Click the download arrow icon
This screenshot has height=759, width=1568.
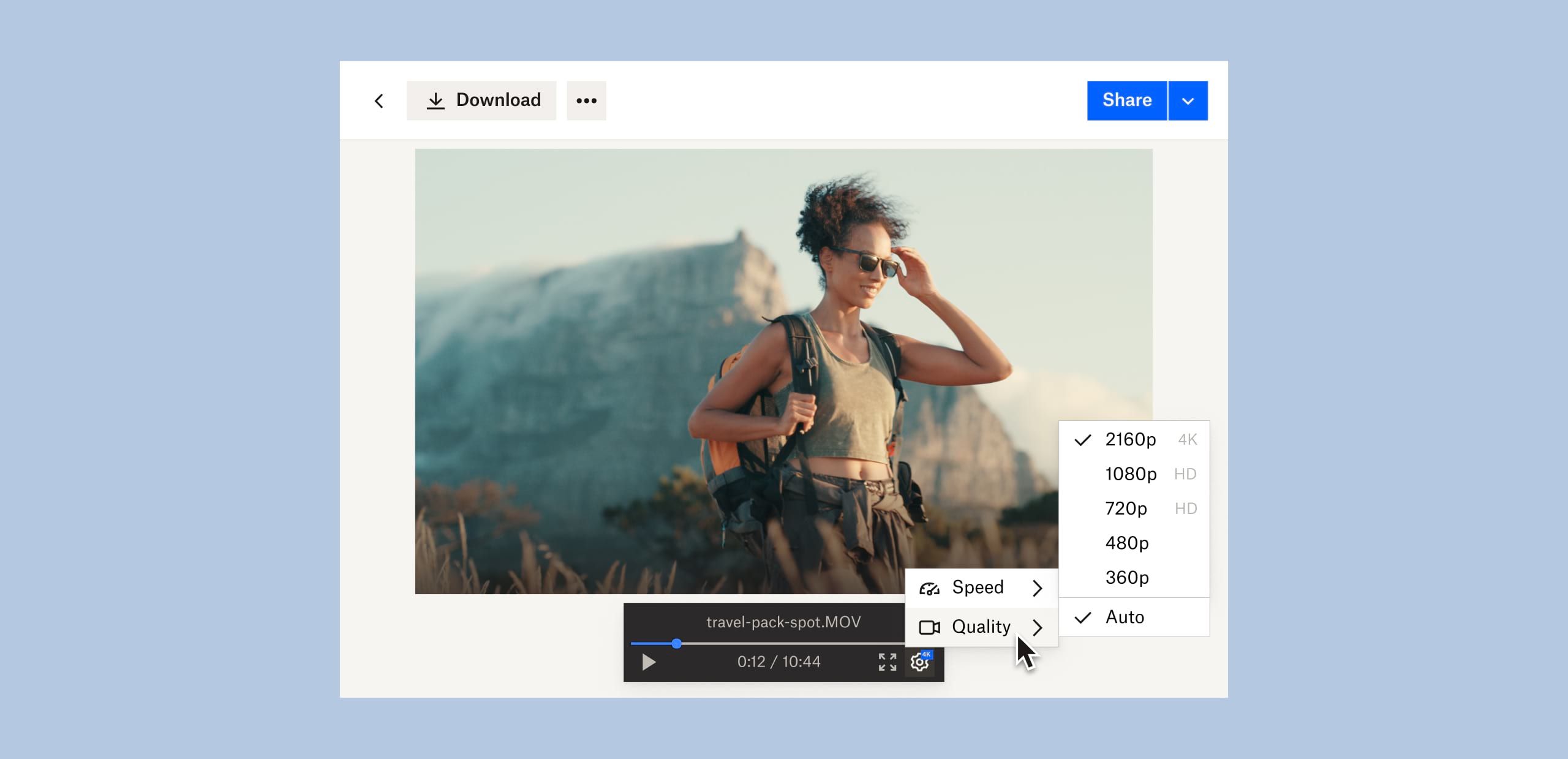435,101
